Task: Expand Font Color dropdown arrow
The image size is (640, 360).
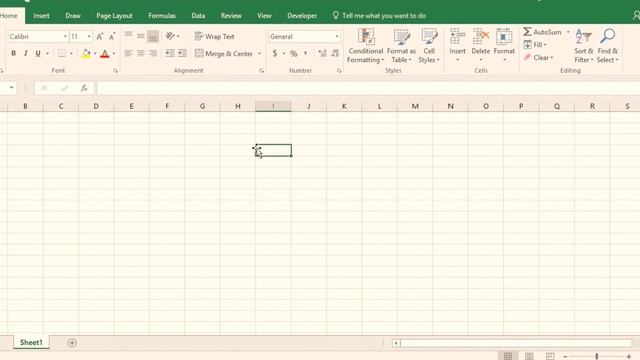Action: coord(114,53)
